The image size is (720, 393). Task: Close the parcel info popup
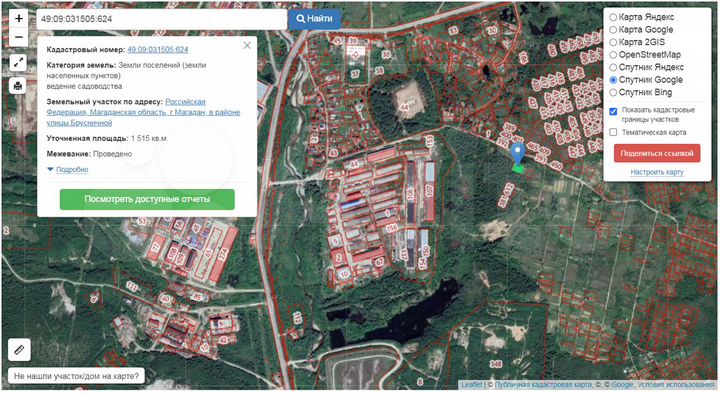pyautogui.click(x=247, y=45)
